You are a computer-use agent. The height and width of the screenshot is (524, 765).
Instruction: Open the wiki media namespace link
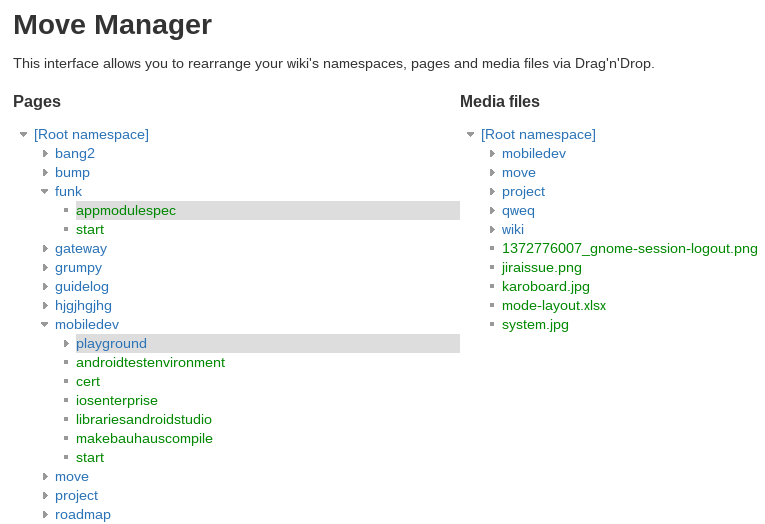click(x=512, y=229)
